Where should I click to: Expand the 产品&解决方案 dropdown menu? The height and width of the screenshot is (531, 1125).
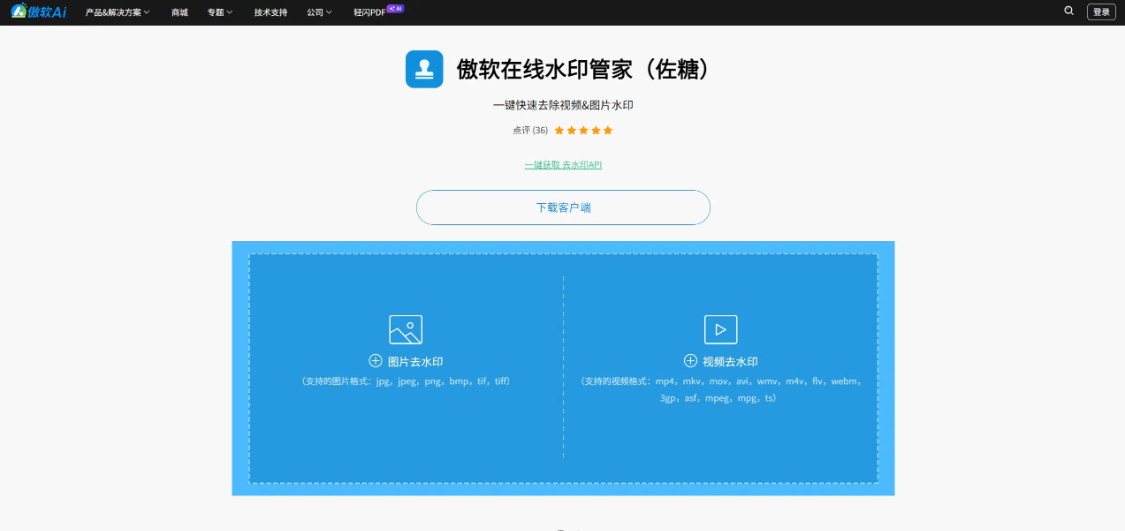[x=117, y=13]
